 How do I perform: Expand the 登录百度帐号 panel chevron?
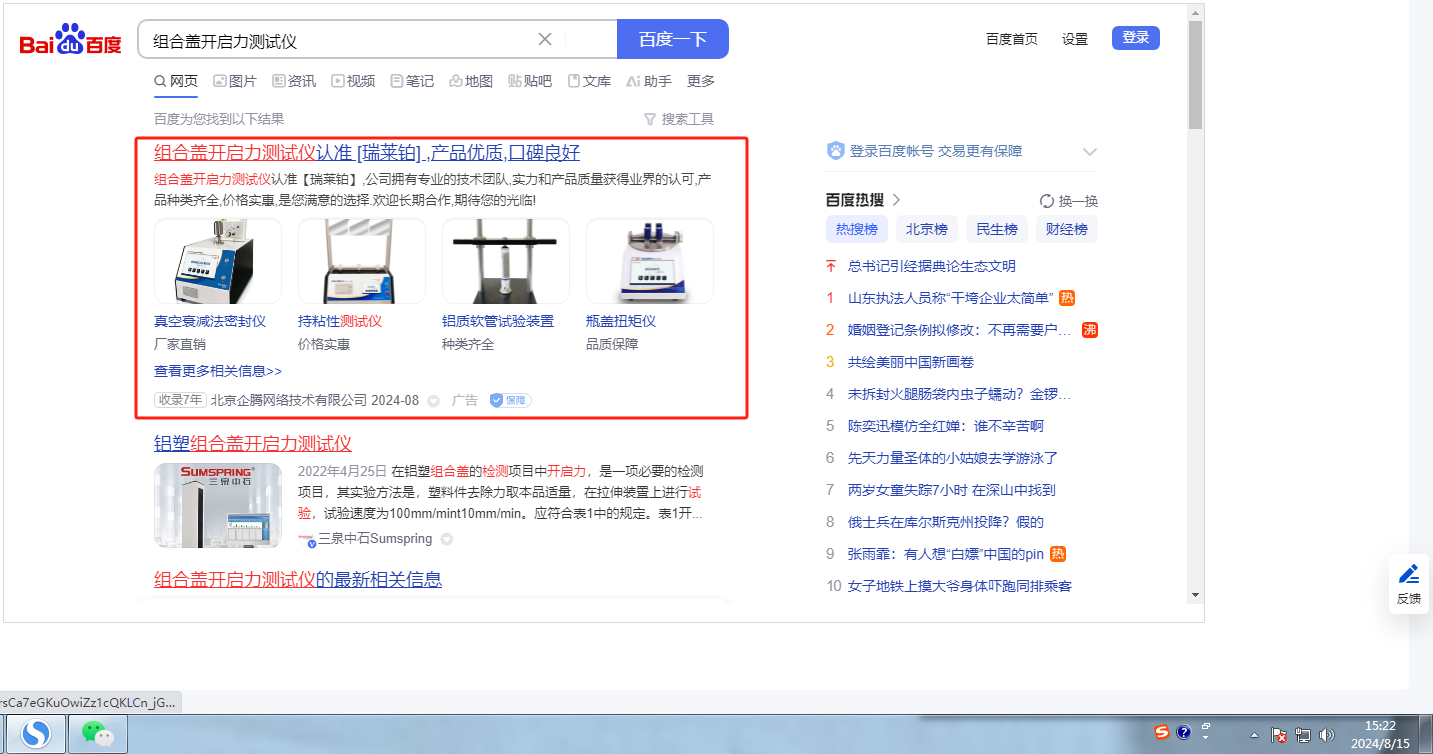pyautogui.click(x=1090, y=152)
